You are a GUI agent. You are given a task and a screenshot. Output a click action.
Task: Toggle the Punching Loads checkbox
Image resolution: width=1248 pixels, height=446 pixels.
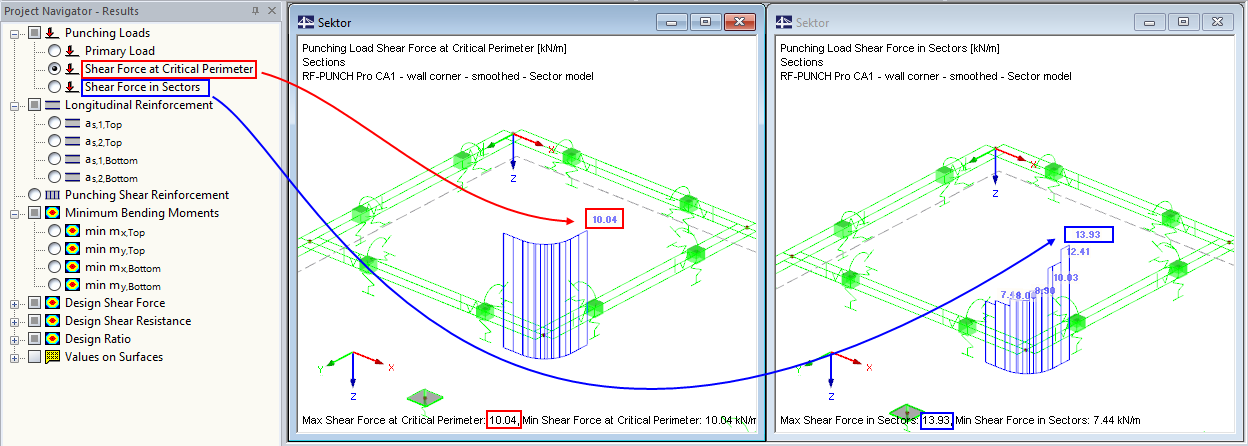pyautogui.click(x=35, y=33)
